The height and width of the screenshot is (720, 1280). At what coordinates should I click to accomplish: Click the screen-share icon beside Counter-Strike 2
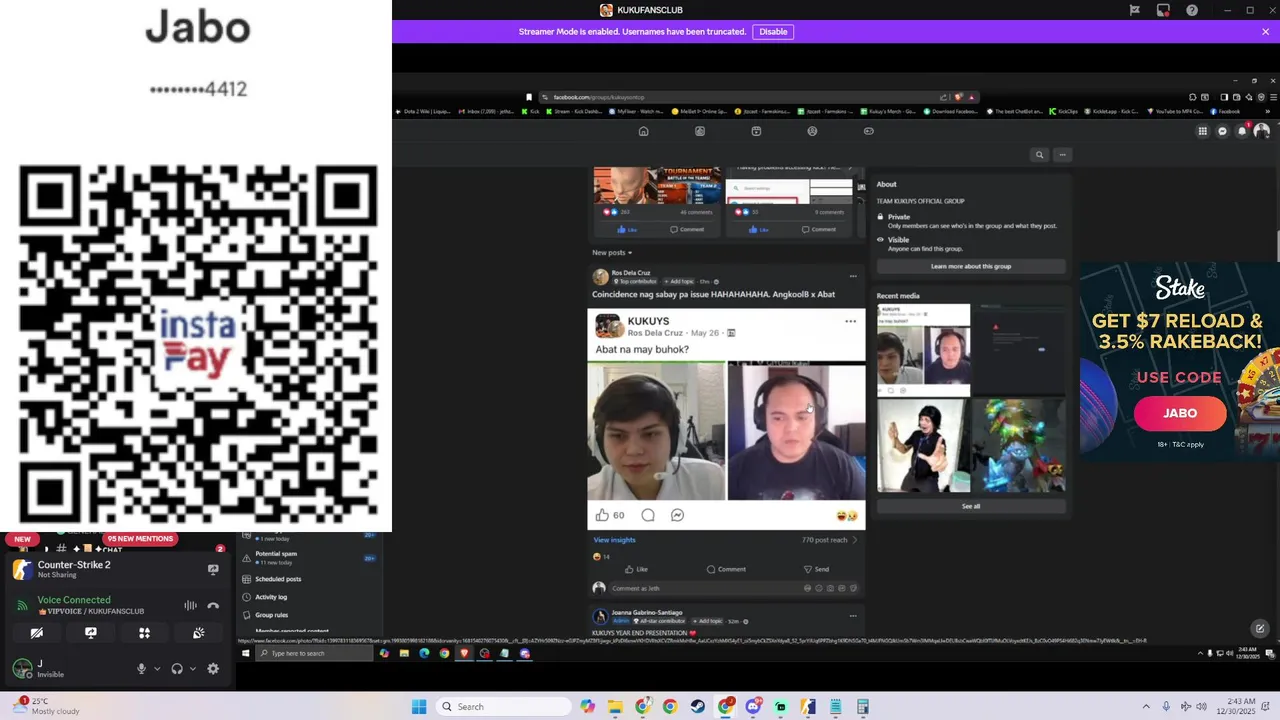tap(213, 569)
